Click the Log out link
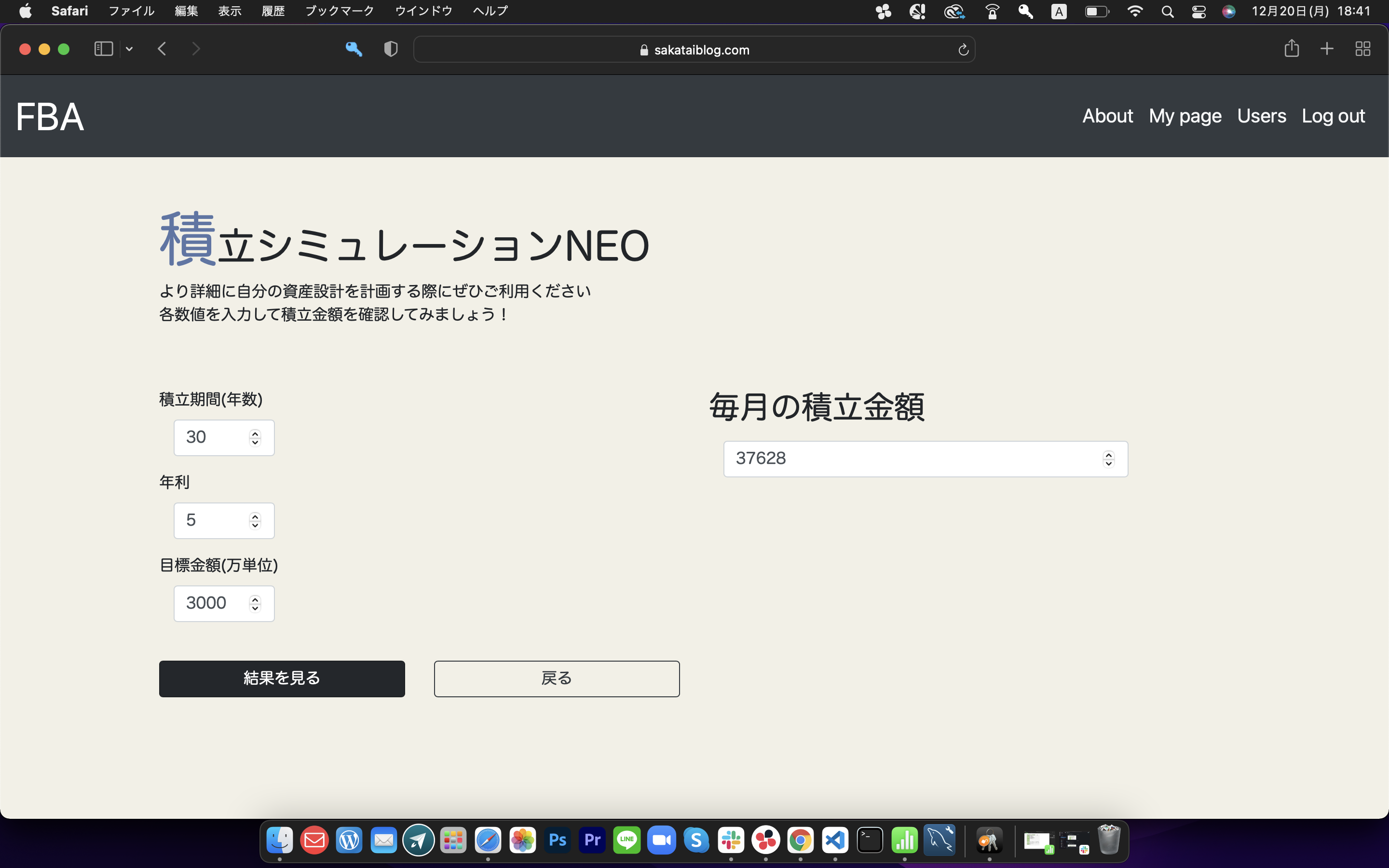 1333,116
